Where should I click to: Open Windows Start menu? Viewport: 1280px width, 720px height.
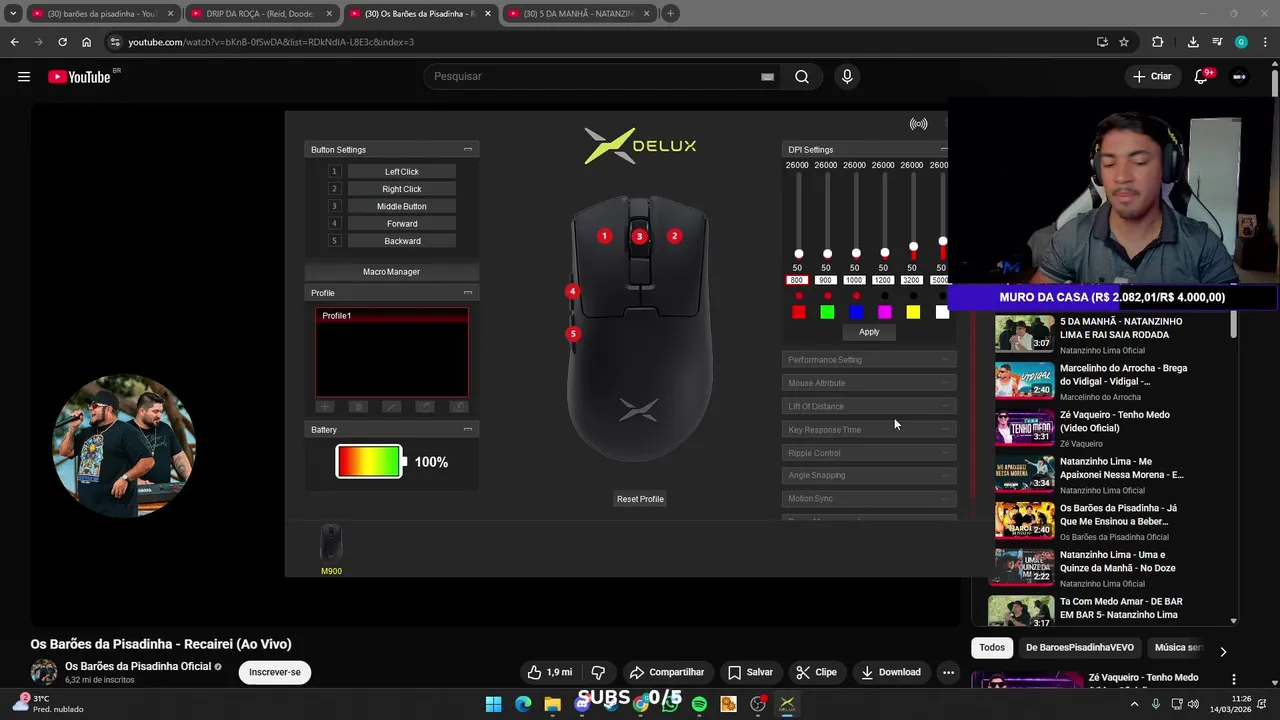pyautogui.click(x=494, y=704)
